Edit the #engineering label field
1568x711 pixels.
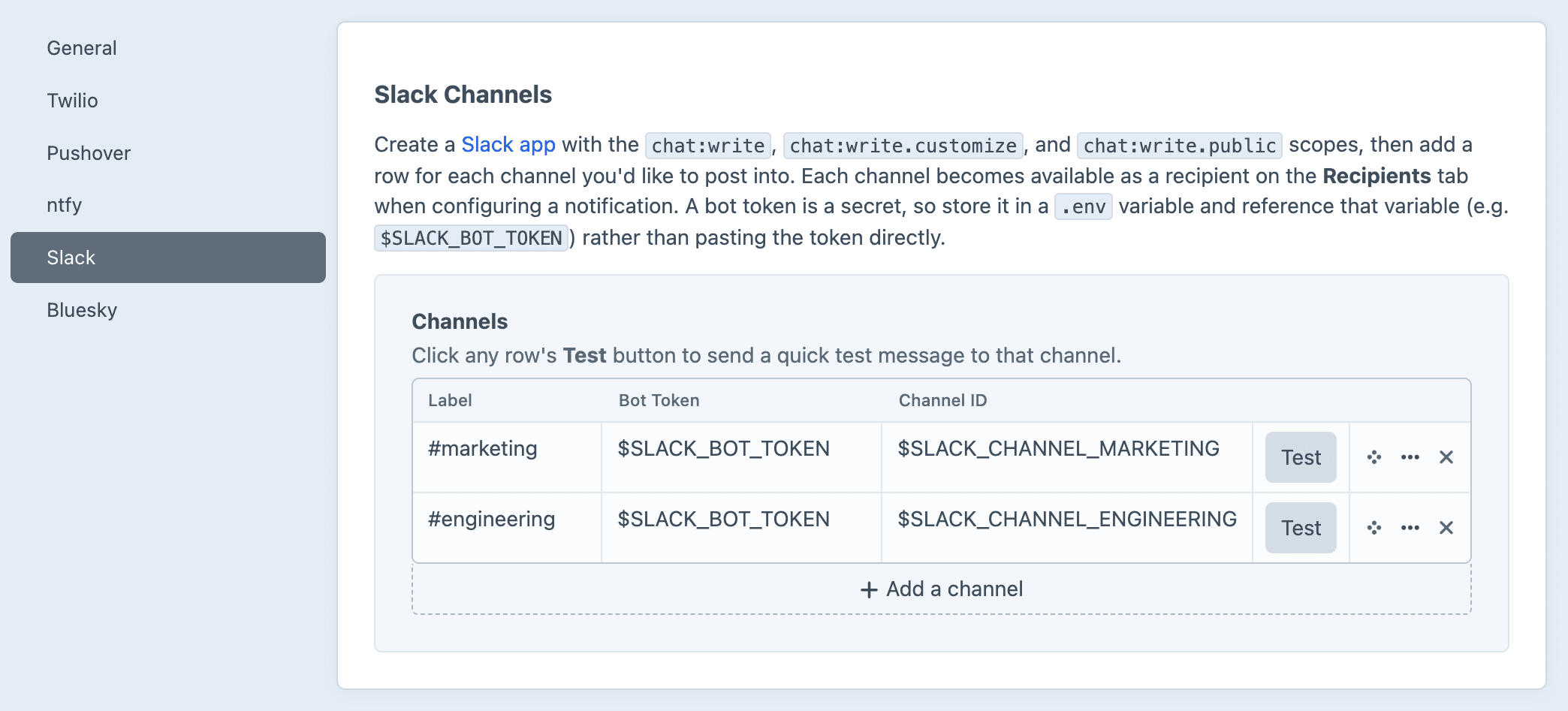click(x=507, y=528)
